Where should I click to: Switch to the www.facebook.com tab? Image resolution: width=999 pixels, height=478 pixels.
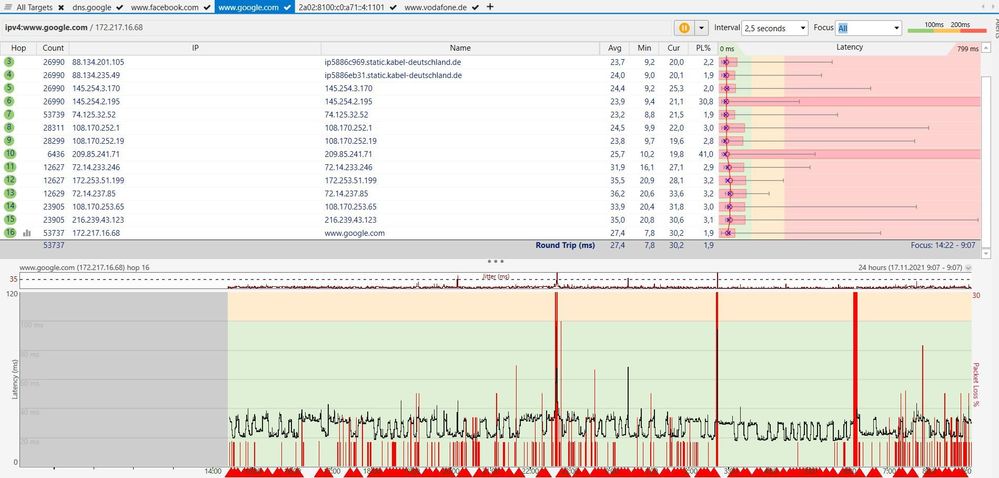click(165, 7)
